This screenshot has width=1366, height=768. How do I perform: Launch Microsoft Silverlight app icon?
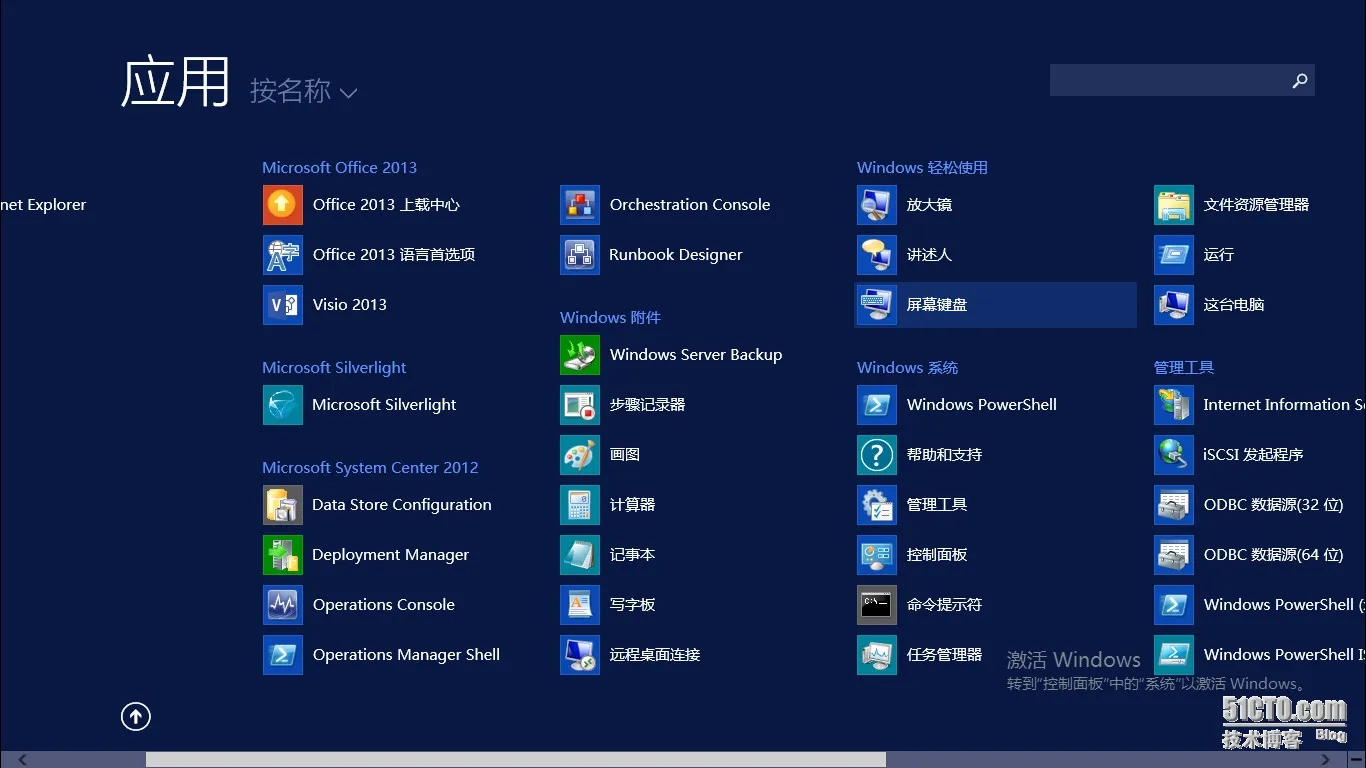pos(283,405)
